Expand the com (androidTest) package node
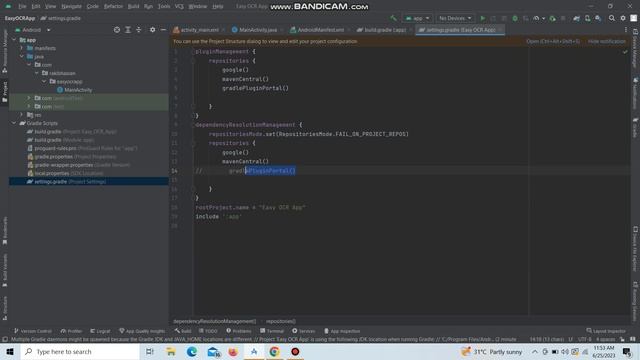640x360 pixels. 29,98
